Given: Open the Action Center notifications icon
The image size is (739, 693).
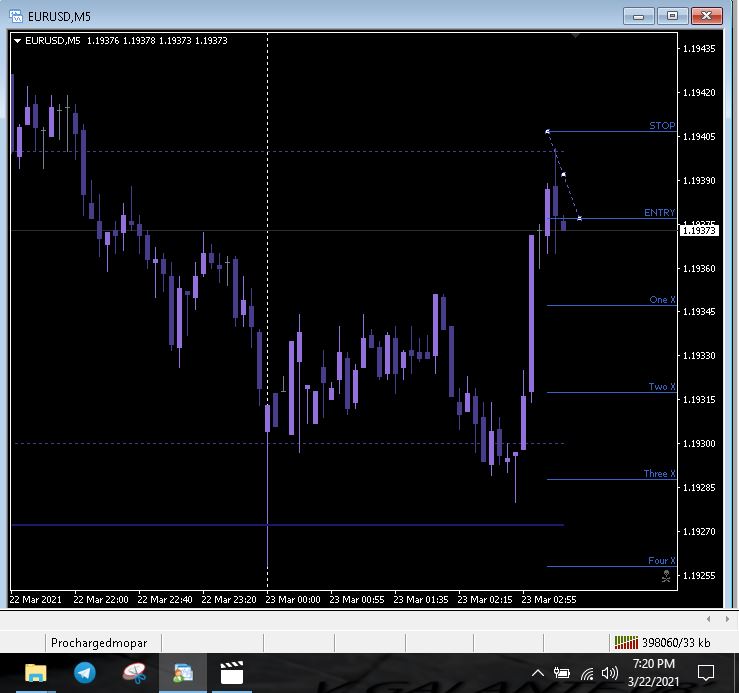Looking at the screenshot, I should click(706, 673).
